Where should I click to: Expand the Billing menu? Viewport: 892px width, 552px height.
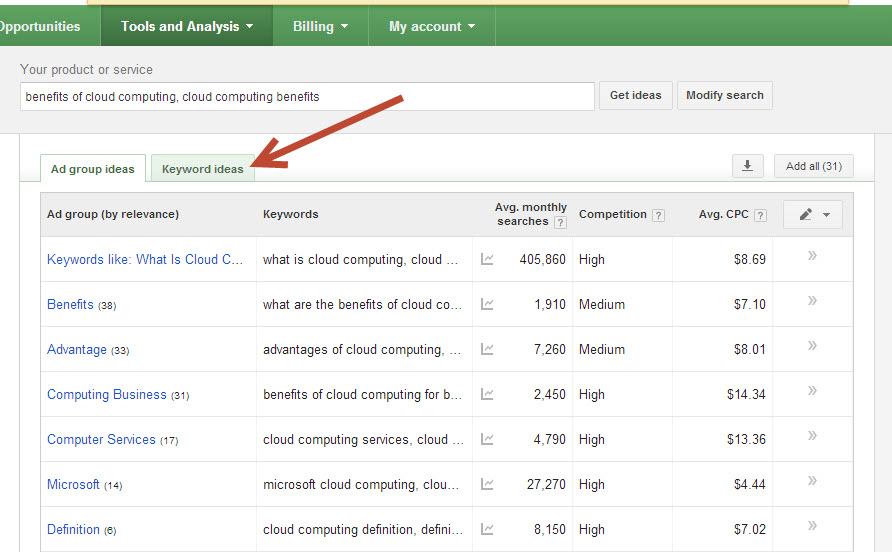click(320, 26)
